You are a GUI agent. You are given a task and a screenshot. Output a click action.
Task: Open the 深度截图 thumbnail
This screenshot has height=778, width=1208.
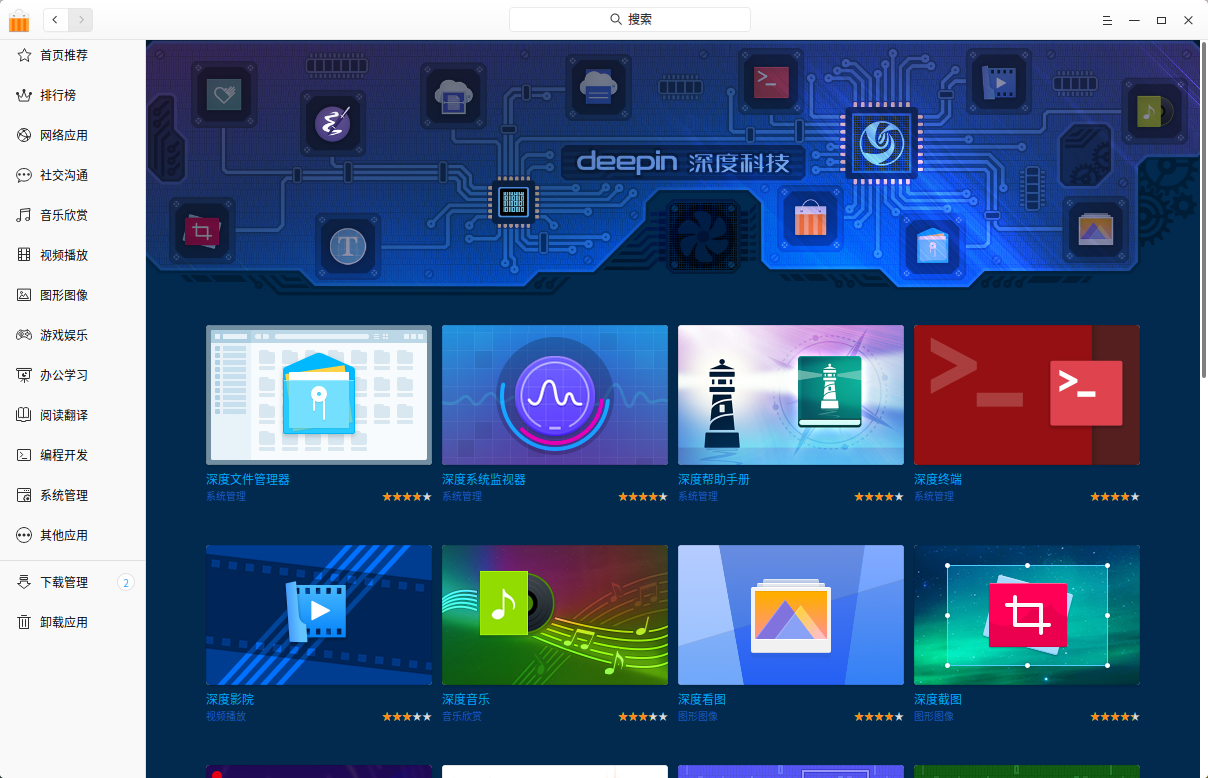click(x=1027, y=615)
